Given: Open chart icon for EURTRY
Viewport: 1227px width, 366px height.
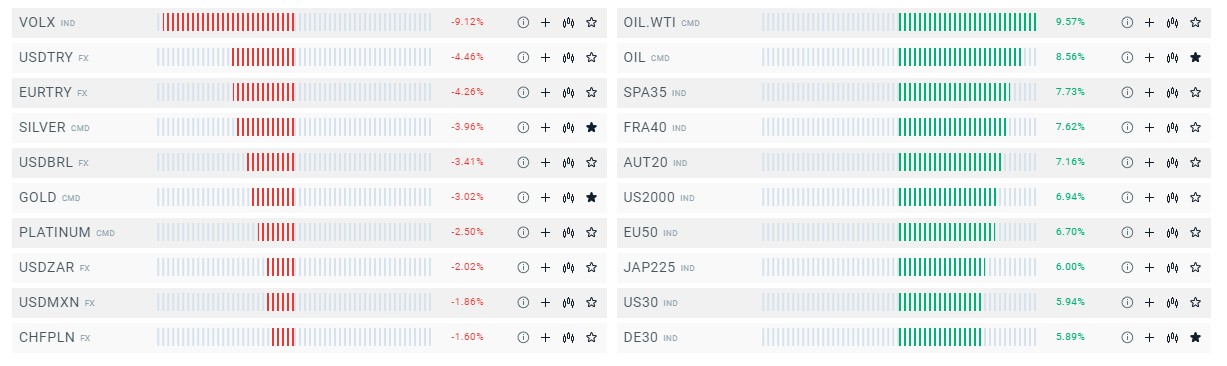Looking at the screenshot, I should click(568, 92).
